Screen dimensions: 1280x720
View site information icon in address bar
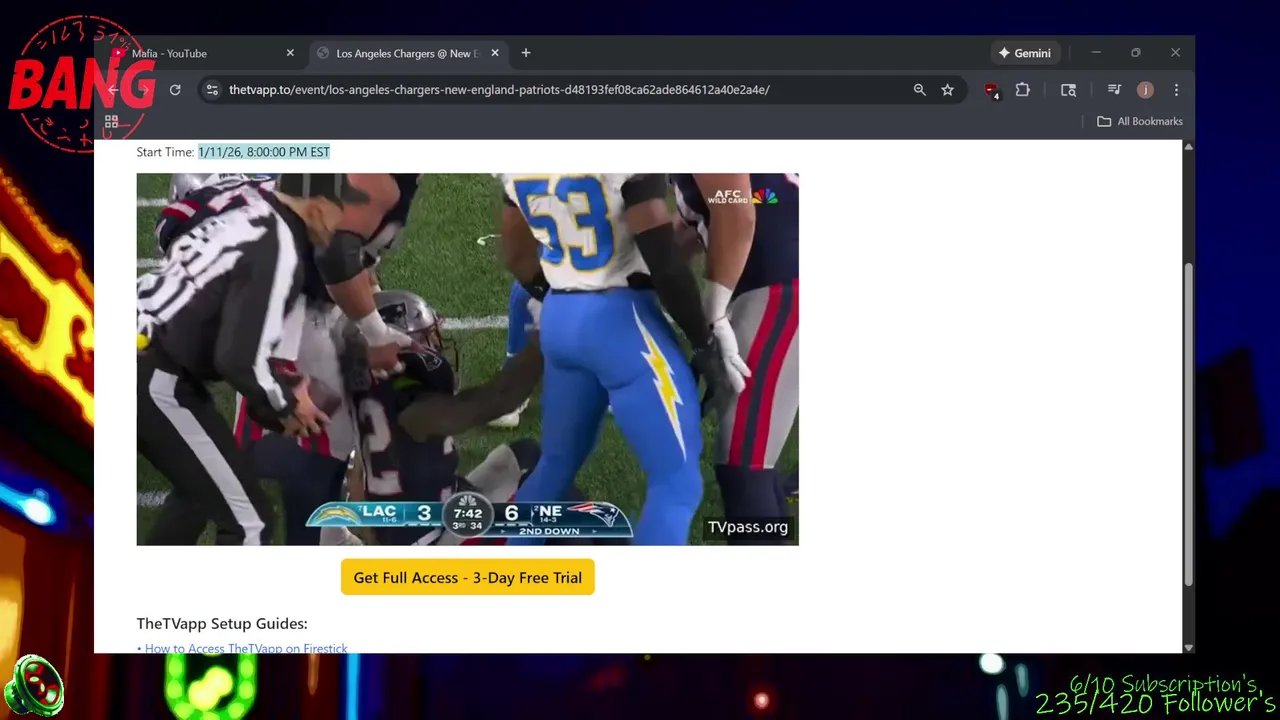[211, 90]
